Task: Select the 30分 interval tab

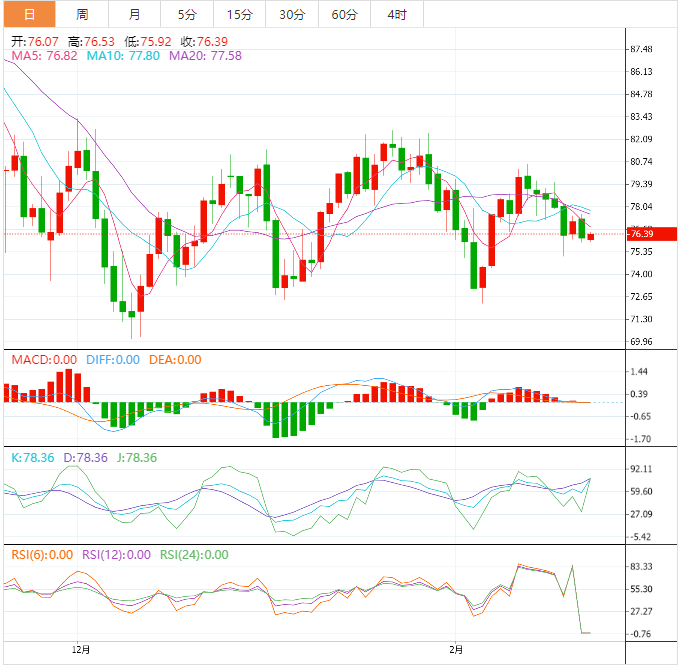Action: point(292,14)
